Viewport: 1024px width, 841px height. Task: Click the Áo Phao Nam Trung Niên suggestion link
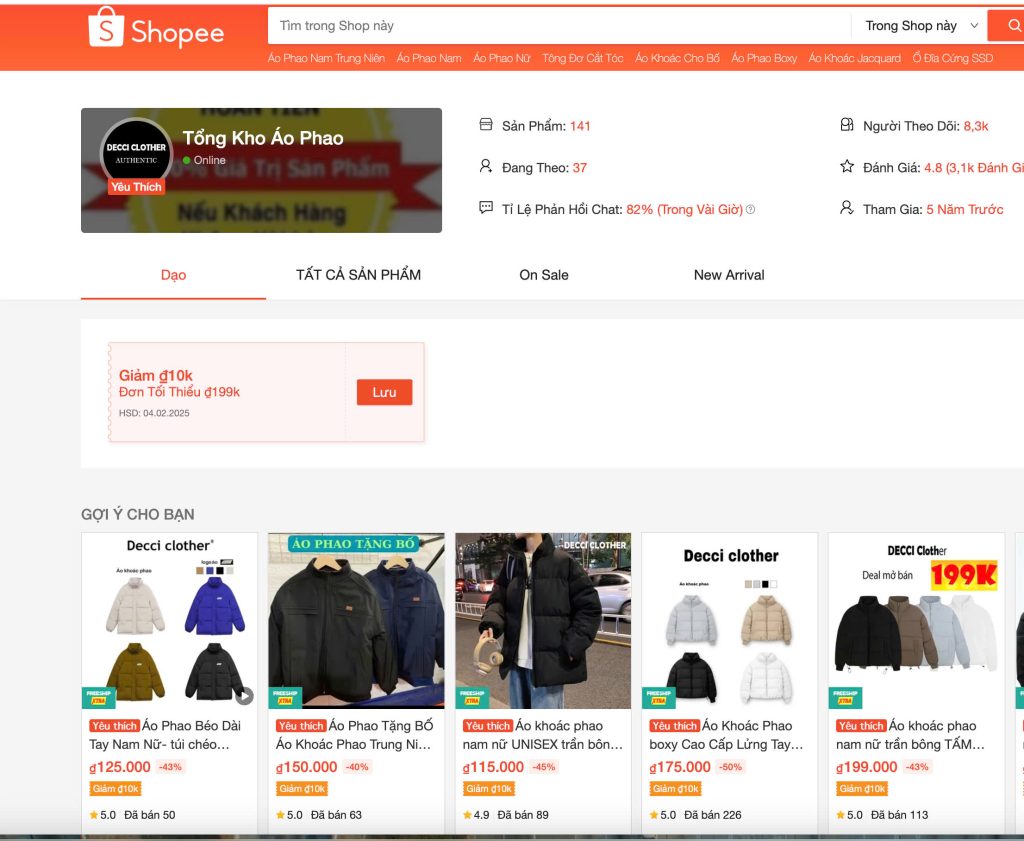click(x=327, y=58)
